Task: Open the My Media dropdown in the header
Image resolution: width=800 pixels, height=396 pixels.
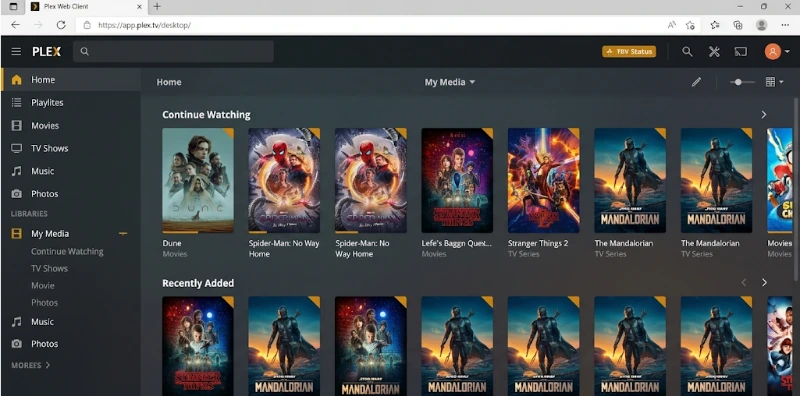Action: click(450, 82)
